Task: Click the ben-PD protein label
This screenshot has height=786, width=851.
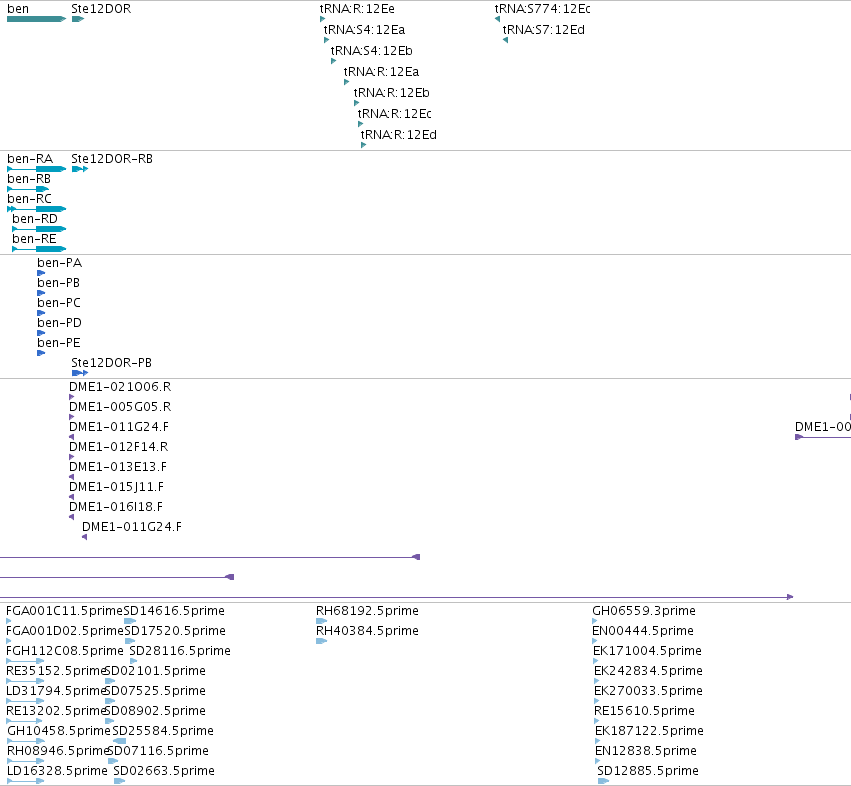Action: click(x=60, y=323)
